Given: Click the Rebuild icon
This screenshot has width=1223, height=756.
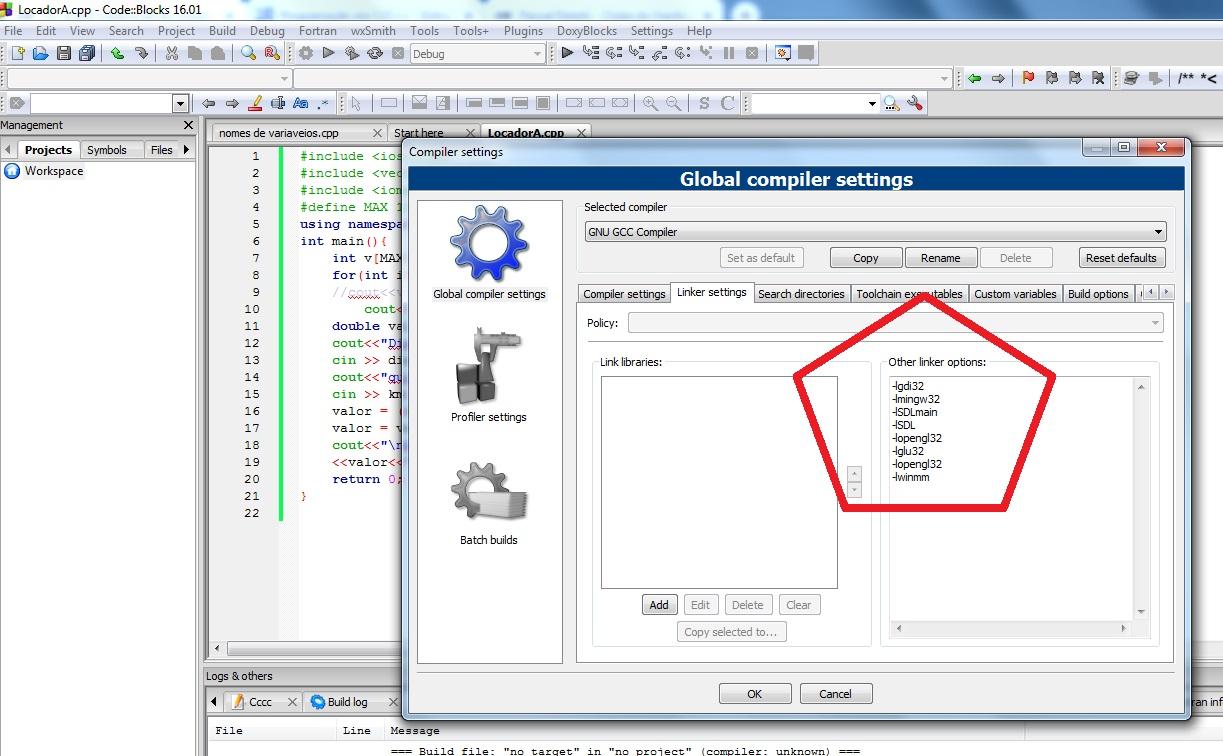Looking at the screenshot, I should (x=375, y=53).
